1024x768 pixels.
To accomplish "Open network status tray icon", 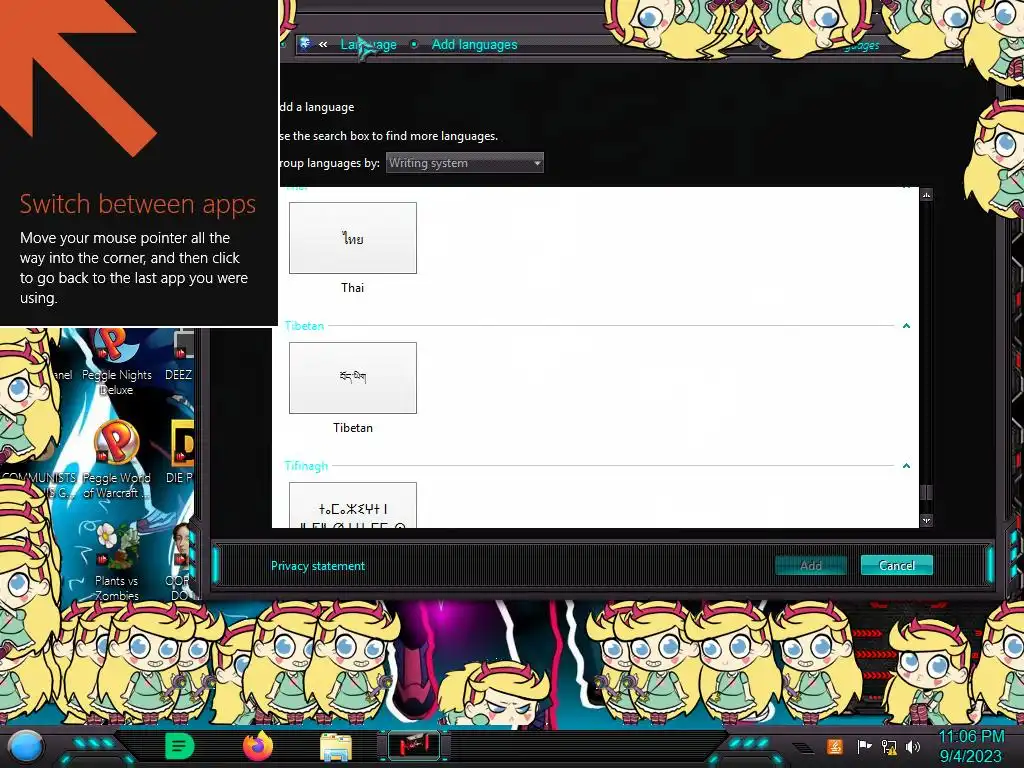I will (889, 746).
